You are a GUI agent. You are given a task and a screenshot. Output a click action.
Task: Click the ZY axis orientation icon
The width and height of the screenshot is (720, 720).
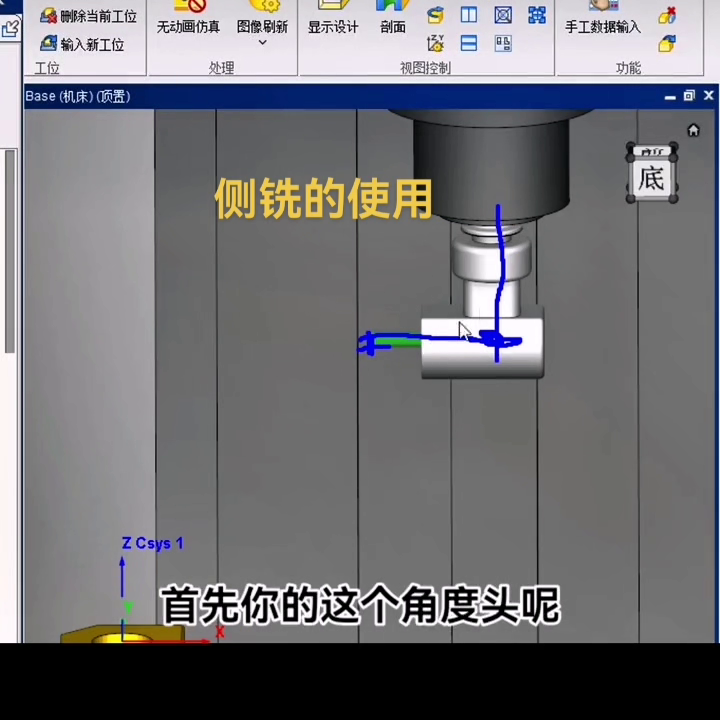coord(436,43)
